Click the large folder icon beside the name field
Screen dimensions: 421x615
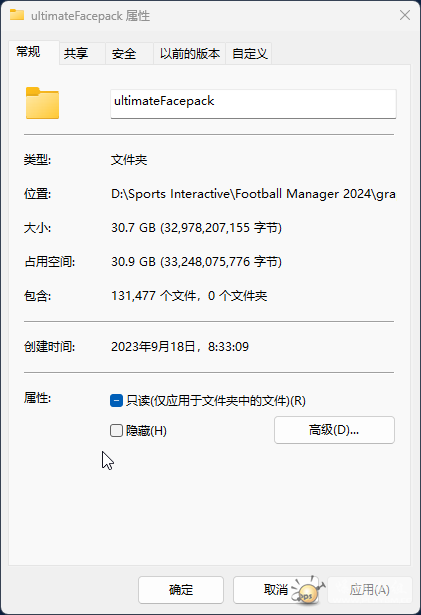click(x=42, y=103)
